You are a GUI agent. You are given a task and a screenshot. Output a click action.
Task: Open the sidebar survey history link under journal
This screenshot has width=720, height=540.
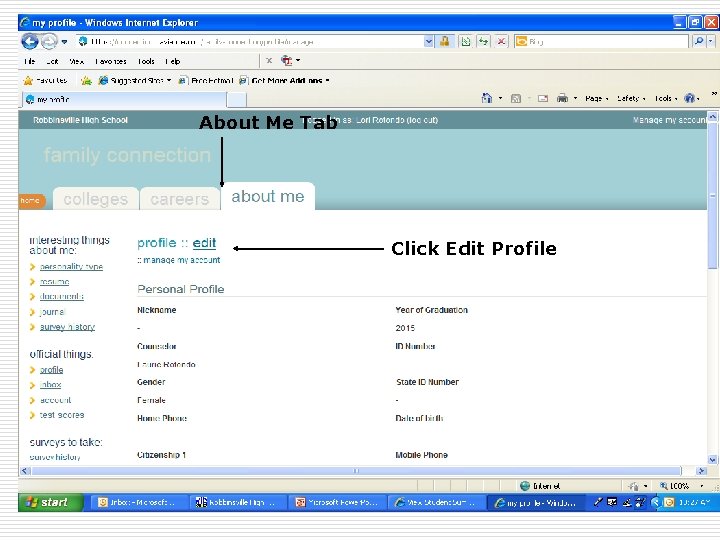pos(67,327)
